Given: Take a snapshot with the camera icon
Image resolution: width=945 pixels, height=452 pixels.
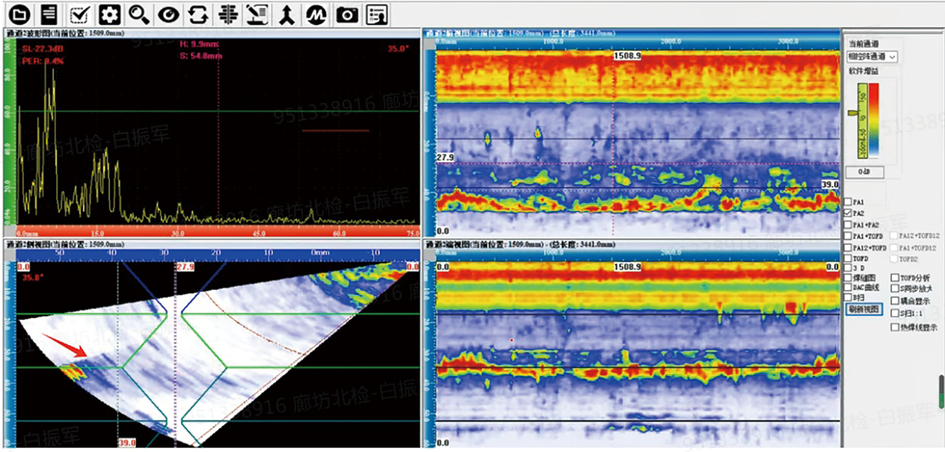Looking at the screenshot, I should coord(346,14).
